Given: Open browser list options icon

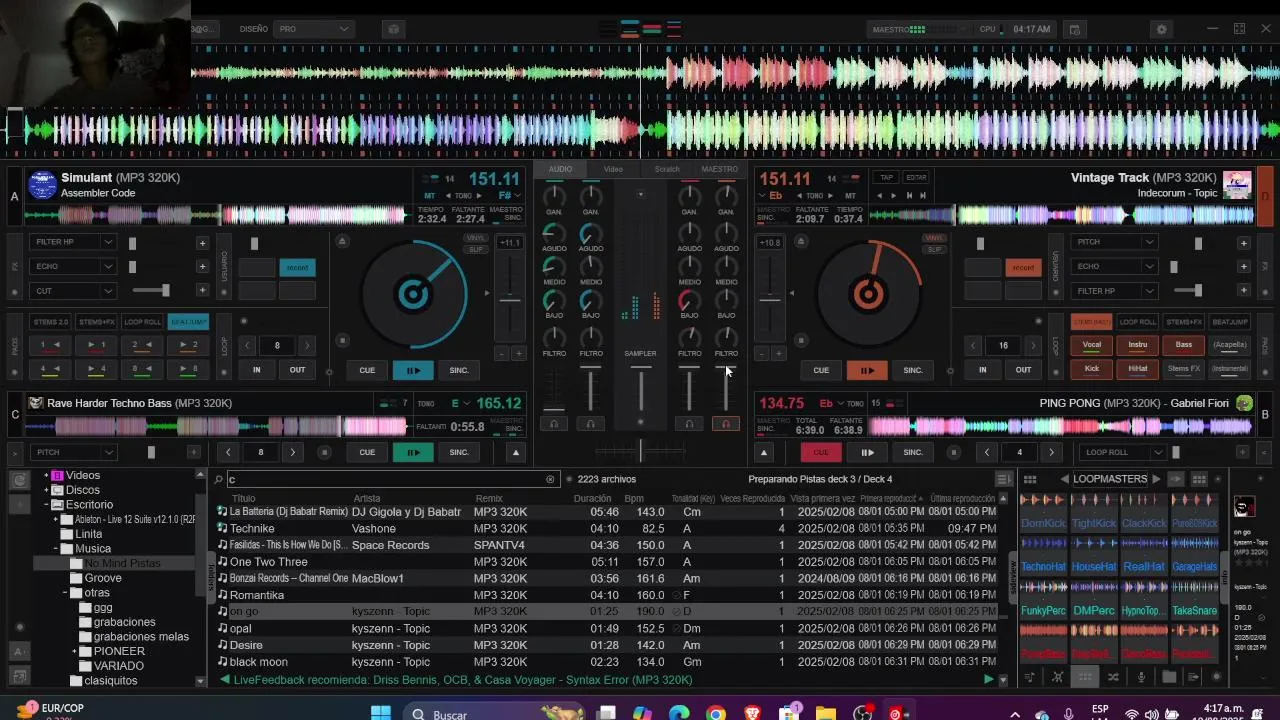Looking at the screenshot, I should click(x=1003, y=479).
